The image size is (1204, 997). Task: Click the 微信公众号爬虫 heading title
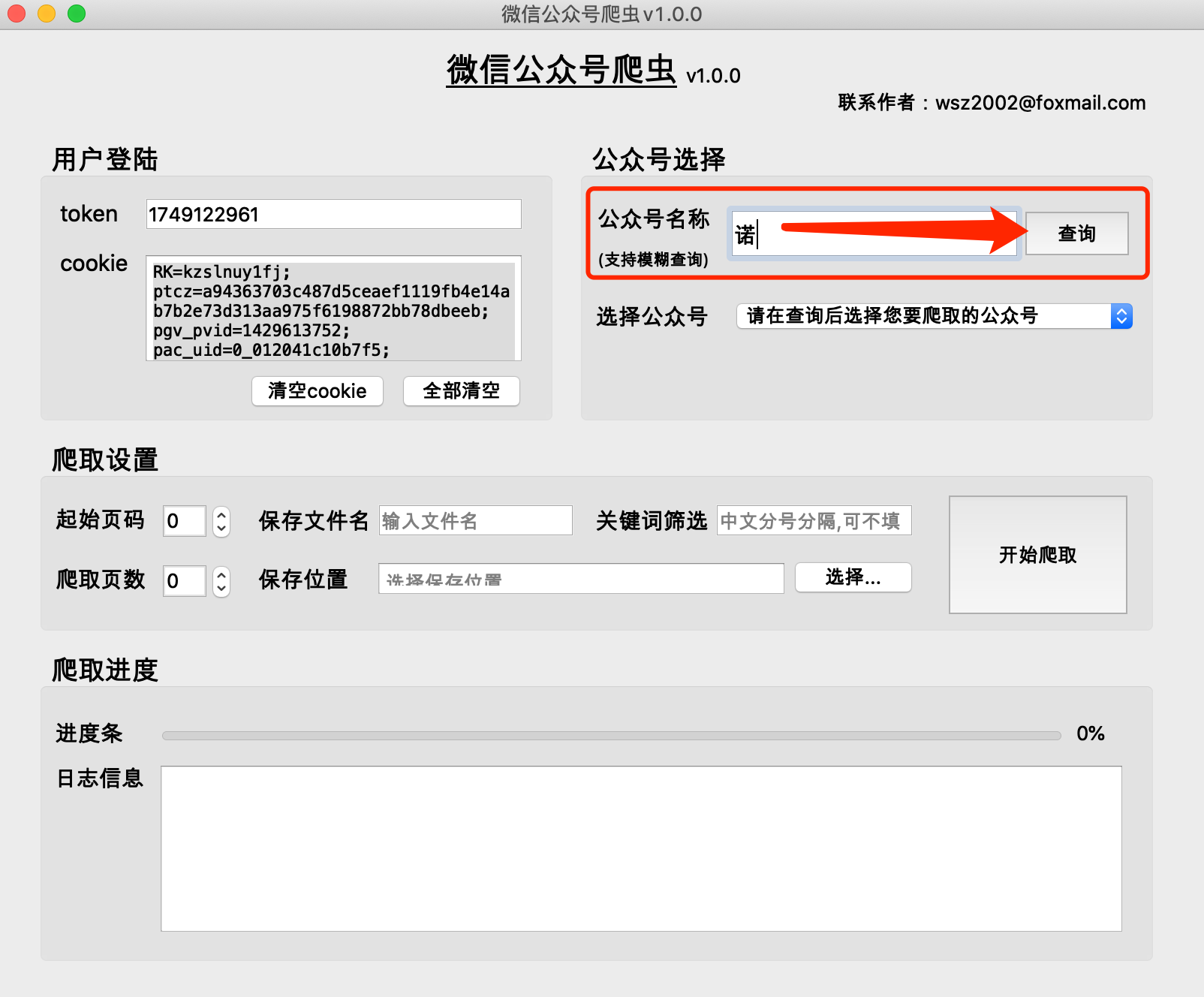(561, 70)
